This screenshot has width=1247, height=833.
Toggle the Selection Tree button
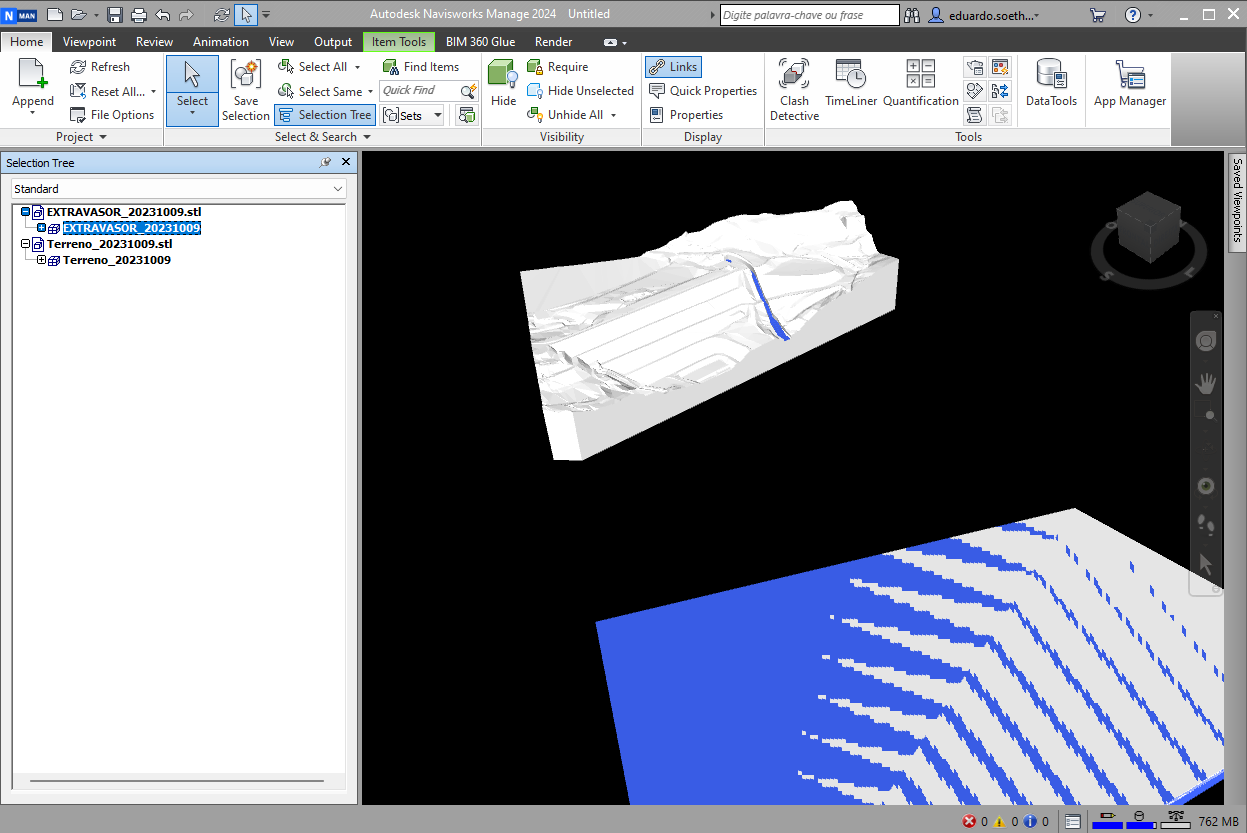pyautogui.click(x=324, y=114)
